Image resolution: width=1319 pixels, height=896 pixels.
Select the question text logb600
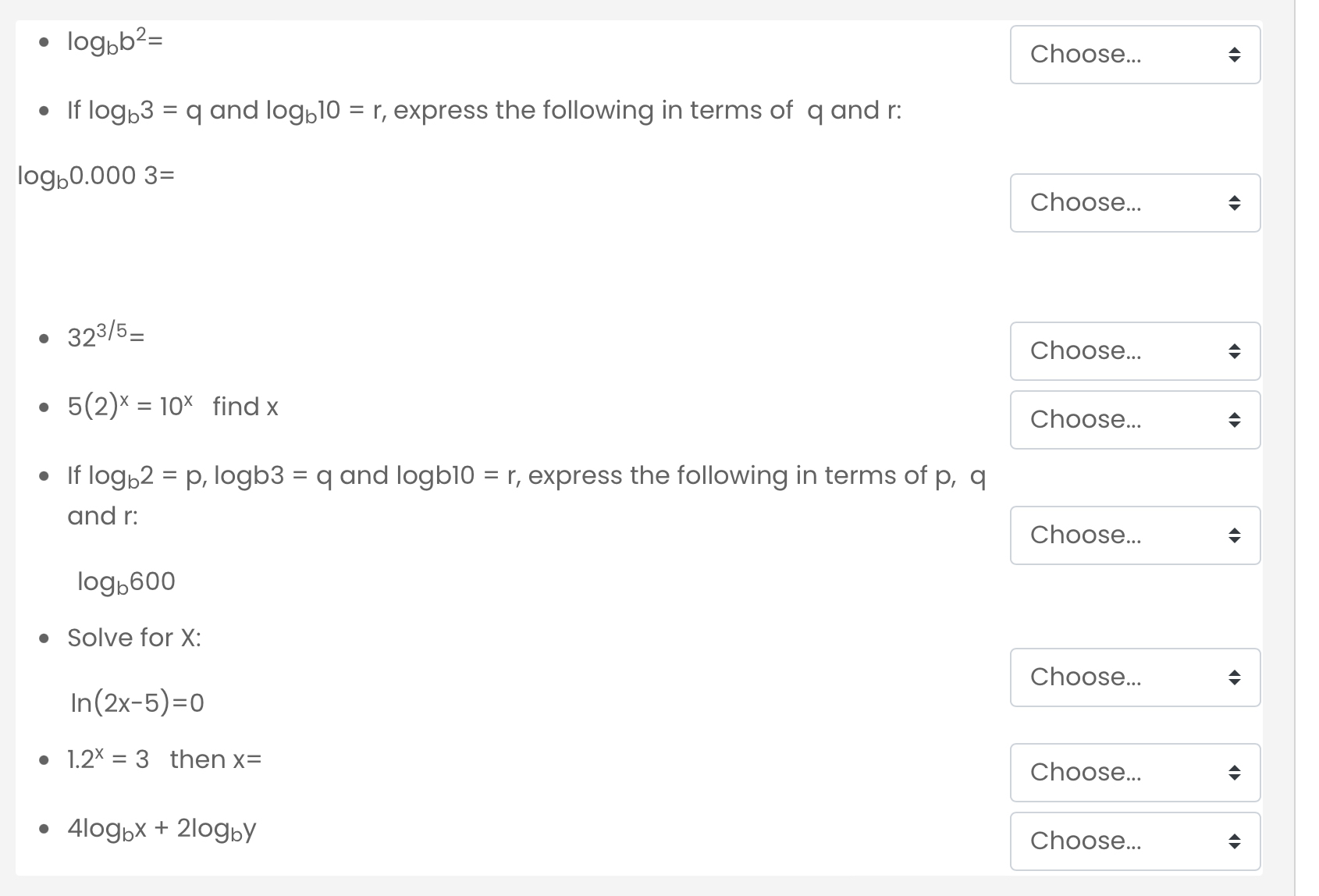click(x=127, y=581)
